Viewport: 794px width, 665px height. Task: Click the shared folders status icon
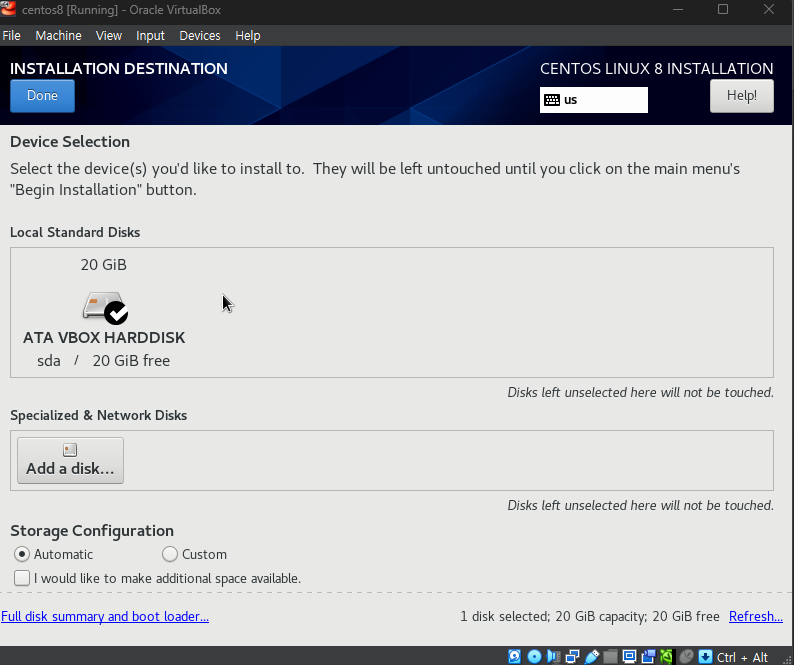click(610, 656)
